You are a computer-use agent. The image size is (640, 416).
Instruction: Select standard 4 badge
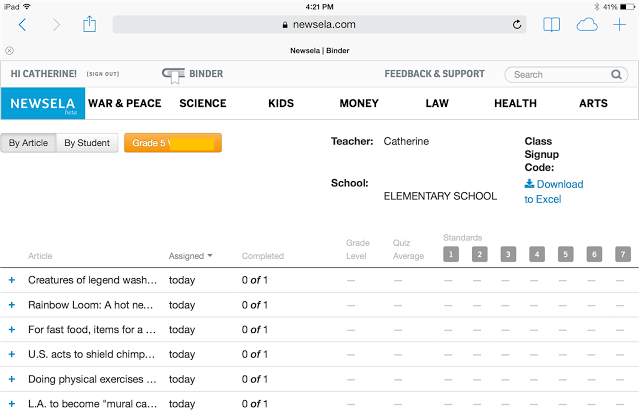pos(537,254)
